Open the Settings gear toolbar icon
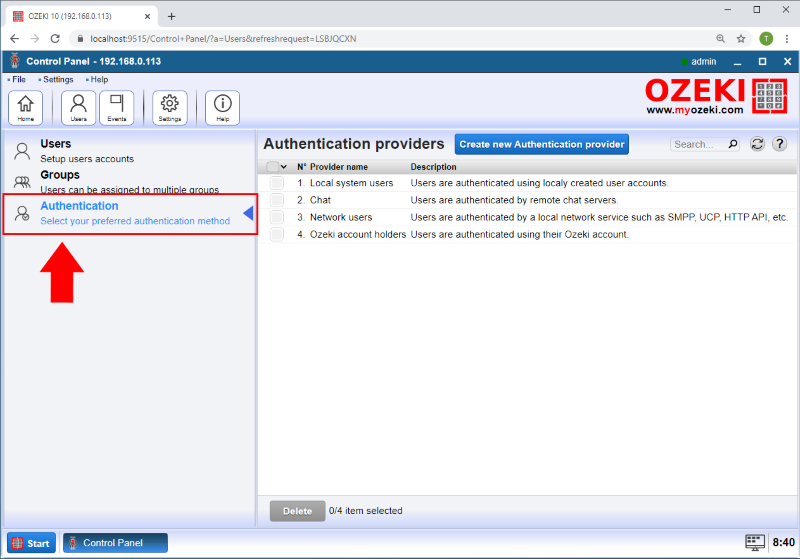This screenshot has height=559, width=800. pyautogui.click(x=170, y=108)
